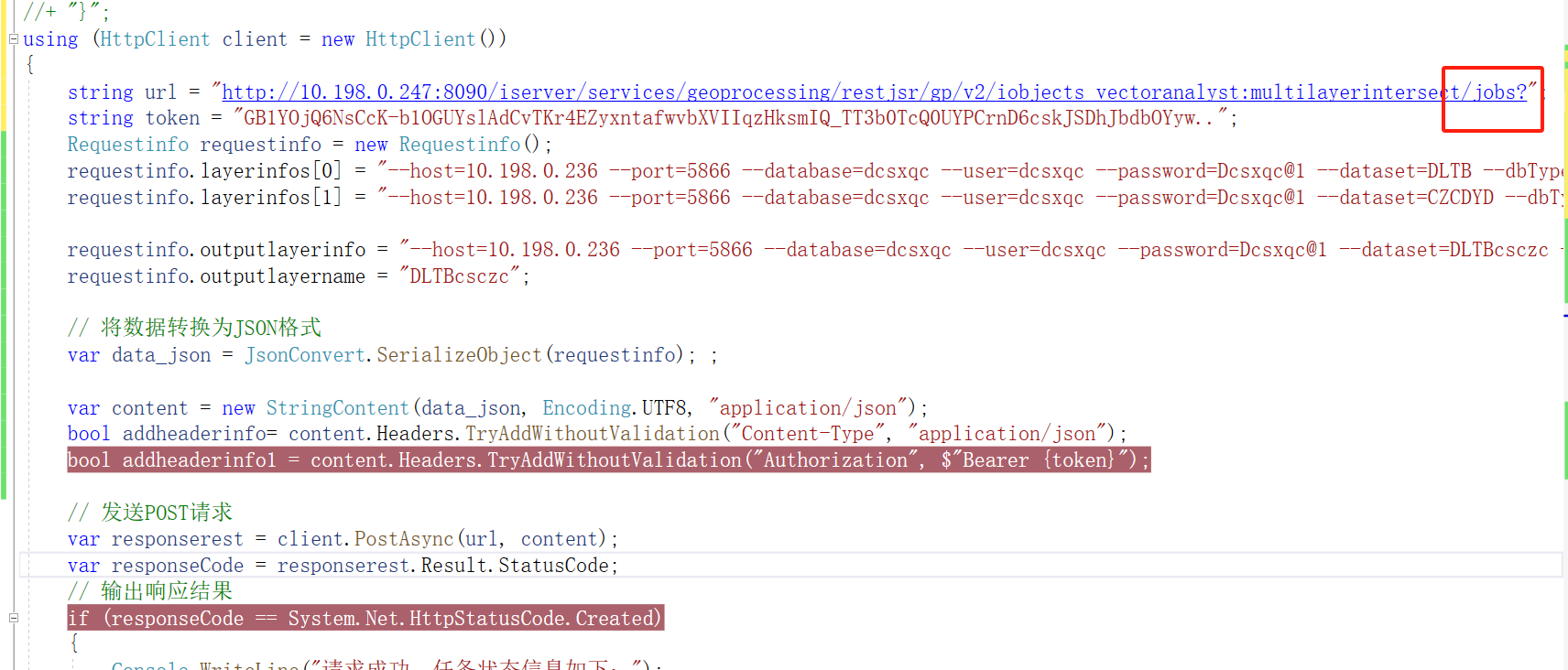Image resolution: width=1568 pixels, height=670 pixels.
Task: Click 'StringContent' constructor
Action: (x=337, y=408)
